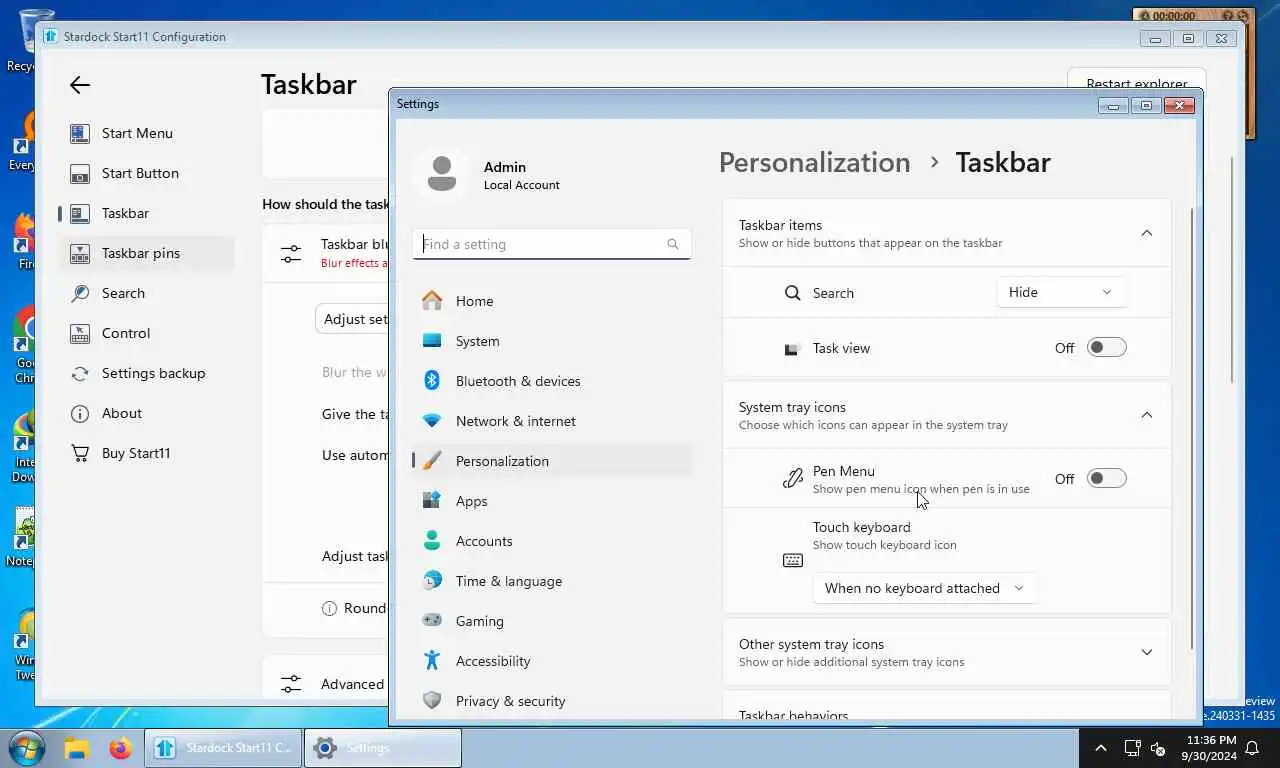The height and width of the screenshot is (768, 1280).
Task: Go back using Start11 back arrow
Action: point(80,85)
